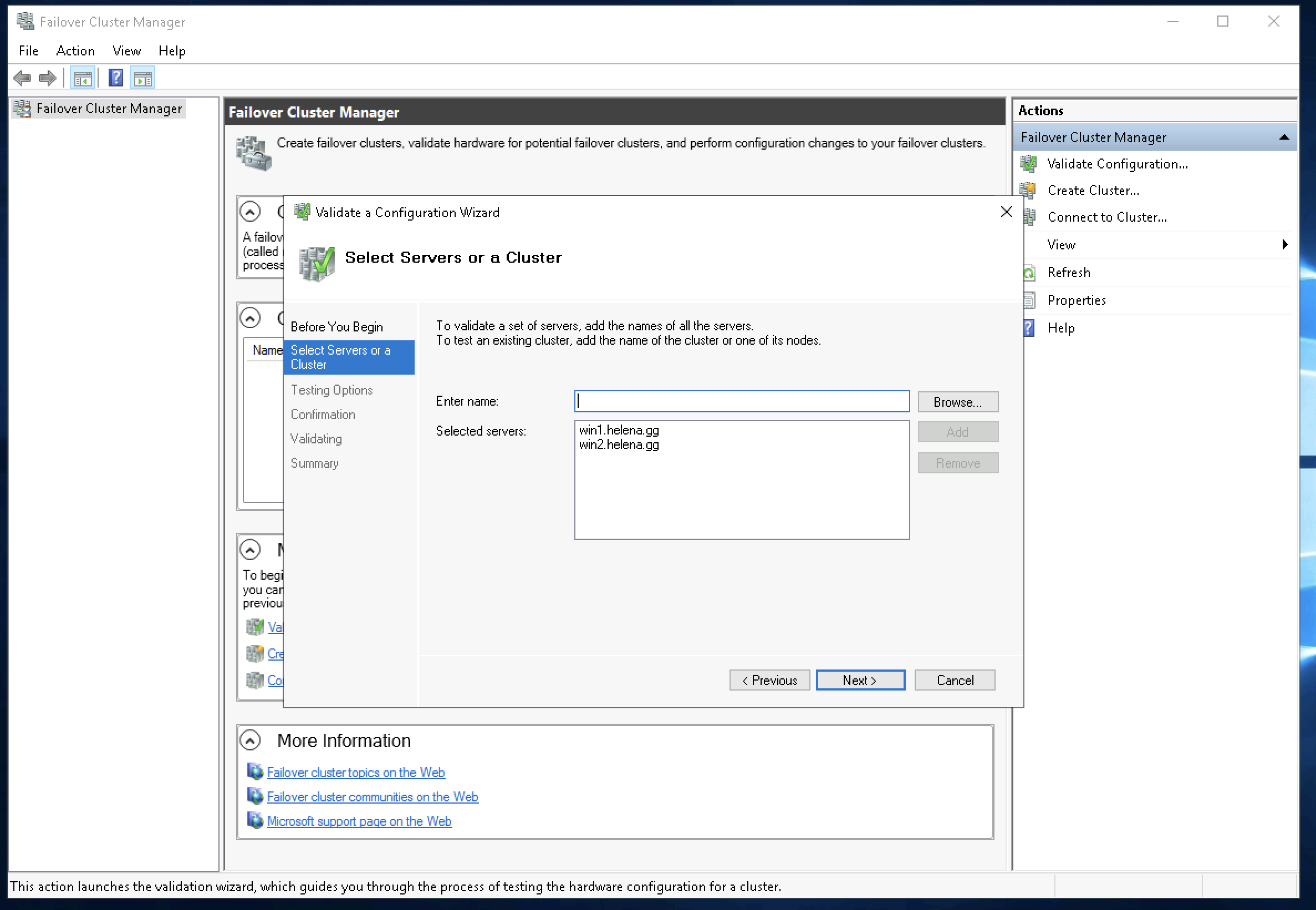Open Failover cluster communities on the Web link
Image resolution: width=1316 pixels, height=910 pixels.
tap(373, 796)
